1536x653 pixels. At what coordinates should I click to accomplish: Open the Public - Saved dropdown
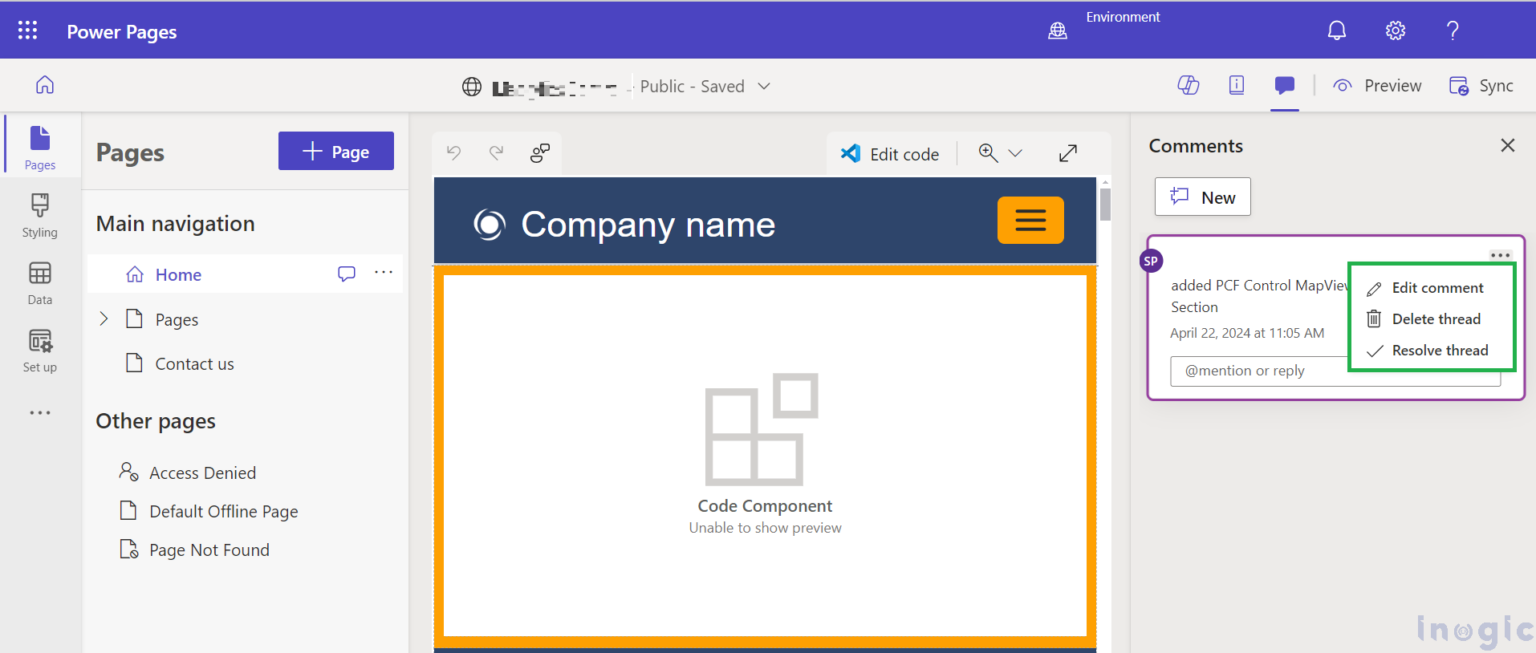tap(764, 86)
